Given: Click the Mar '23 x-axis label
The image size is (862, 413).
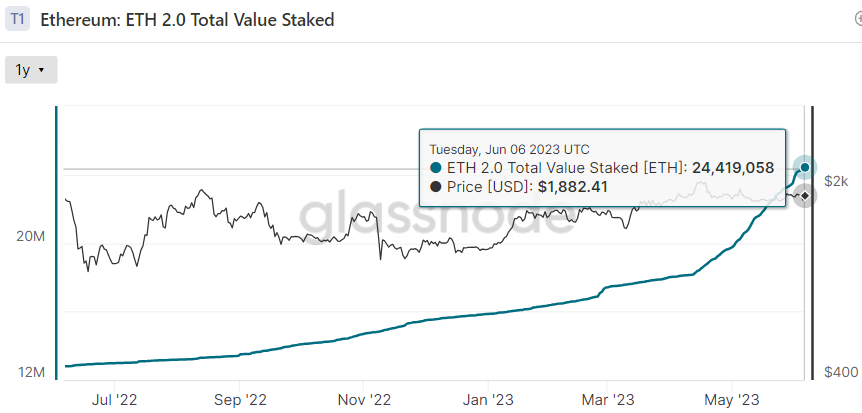Looking at the screenshot, I should 608,398.
